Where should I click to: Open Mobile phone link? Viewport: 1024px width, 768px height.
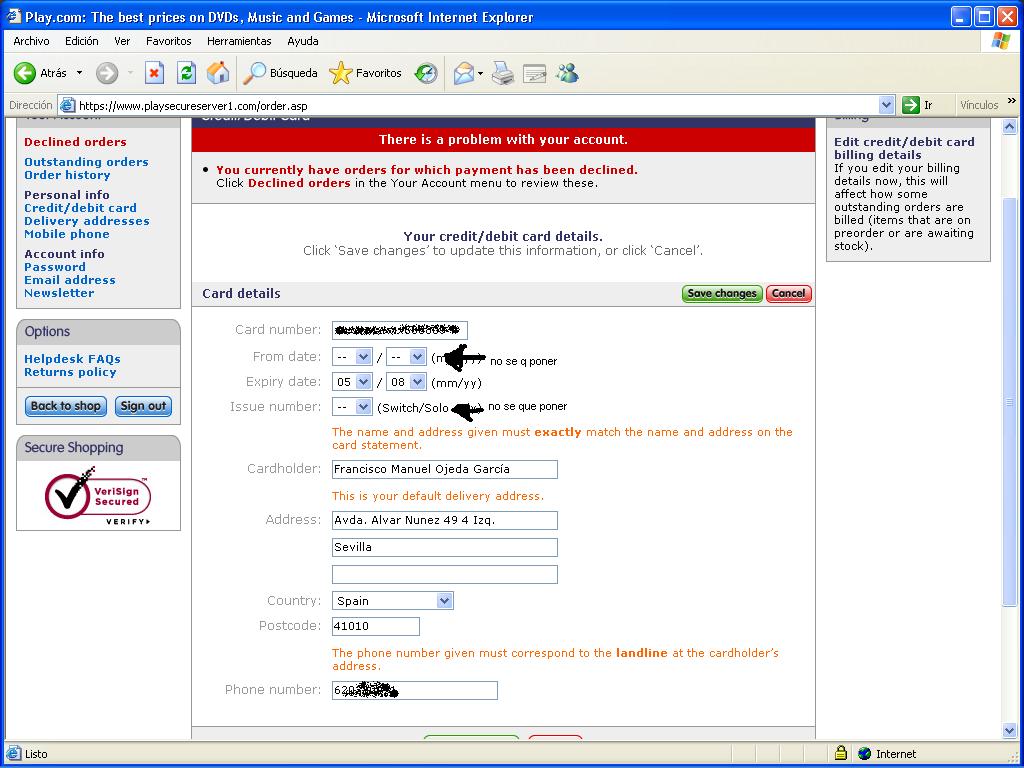pos(67,234)
